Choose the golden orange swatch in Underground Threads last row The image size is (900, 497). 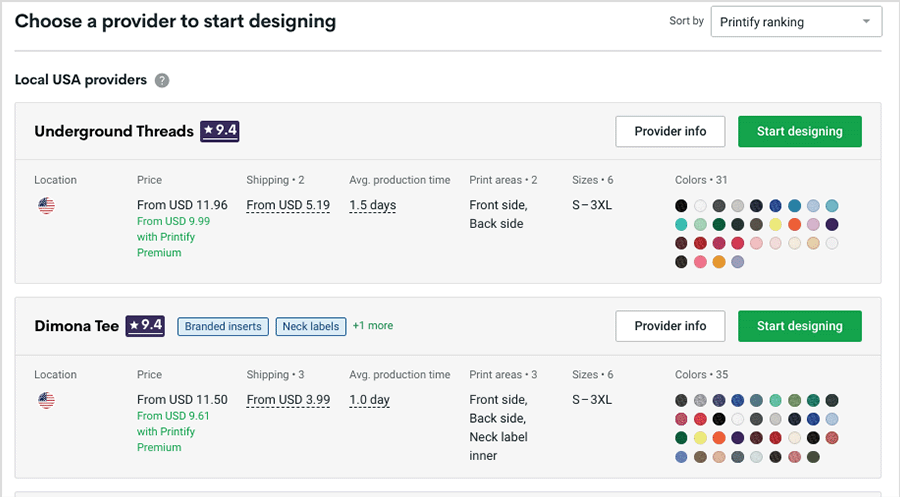pos(719,262)
